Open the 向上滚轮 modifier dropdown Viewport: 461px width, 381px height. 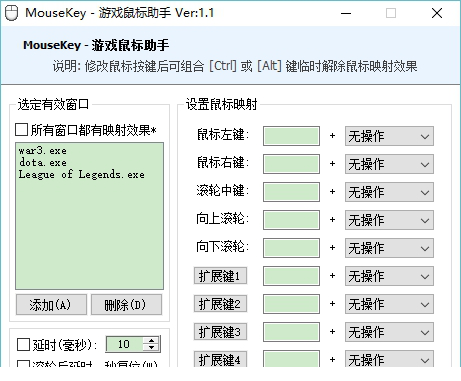389,220
